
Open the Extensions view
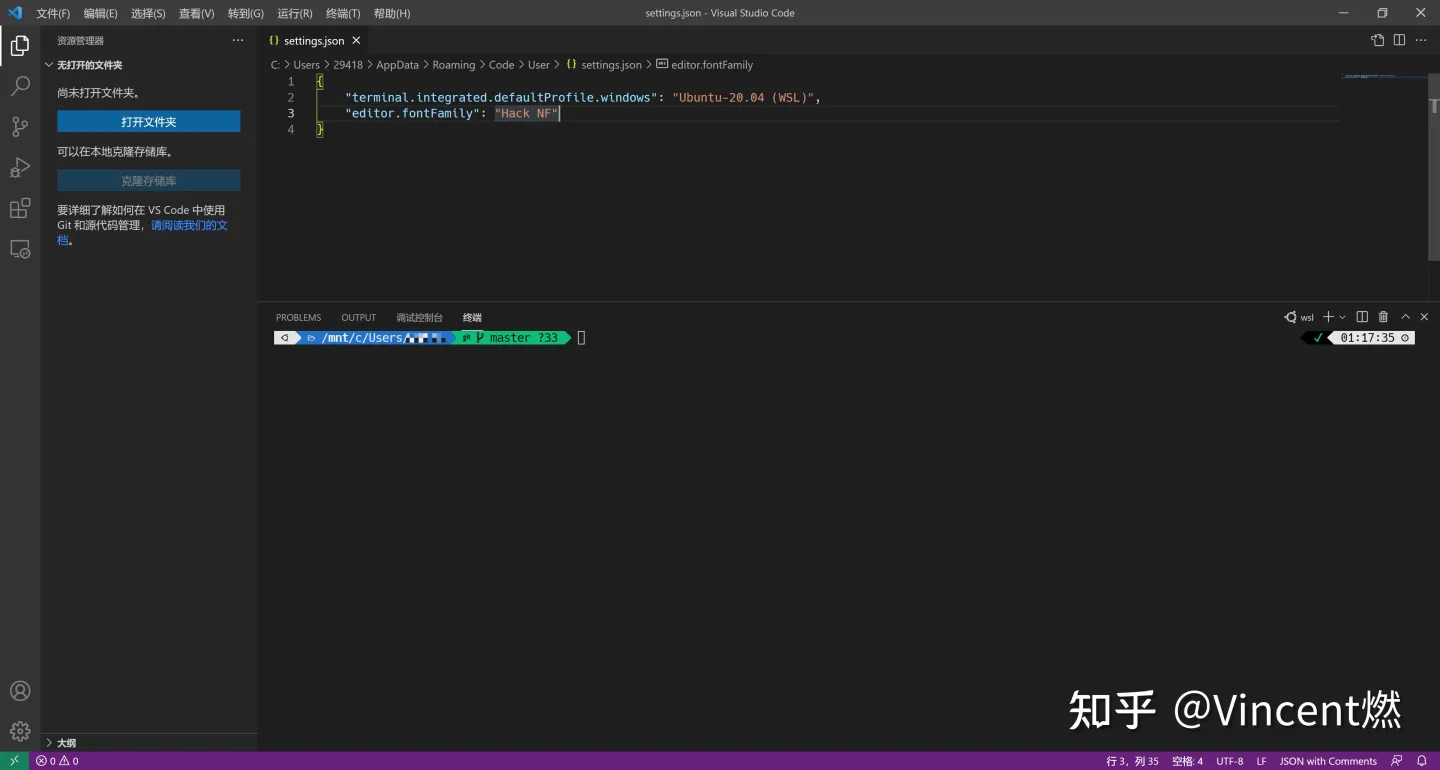pos(20,209)
